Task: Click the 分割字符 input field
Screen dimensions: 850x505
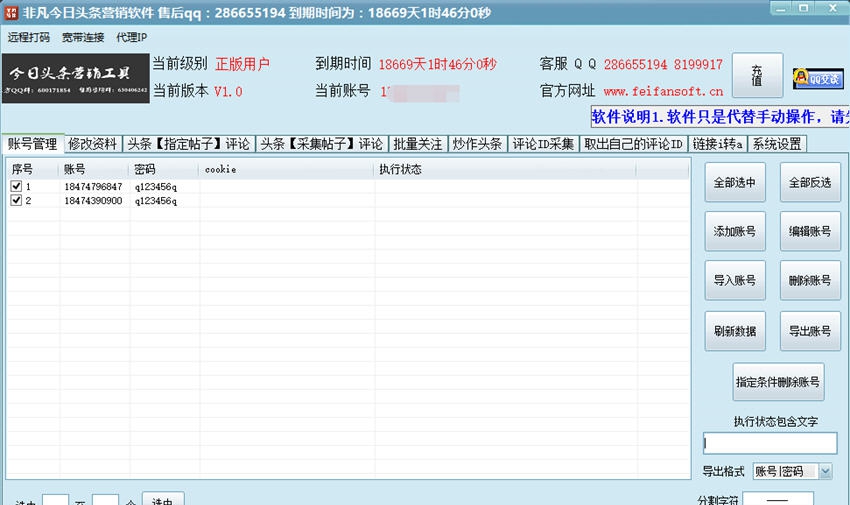Action: 778,498
